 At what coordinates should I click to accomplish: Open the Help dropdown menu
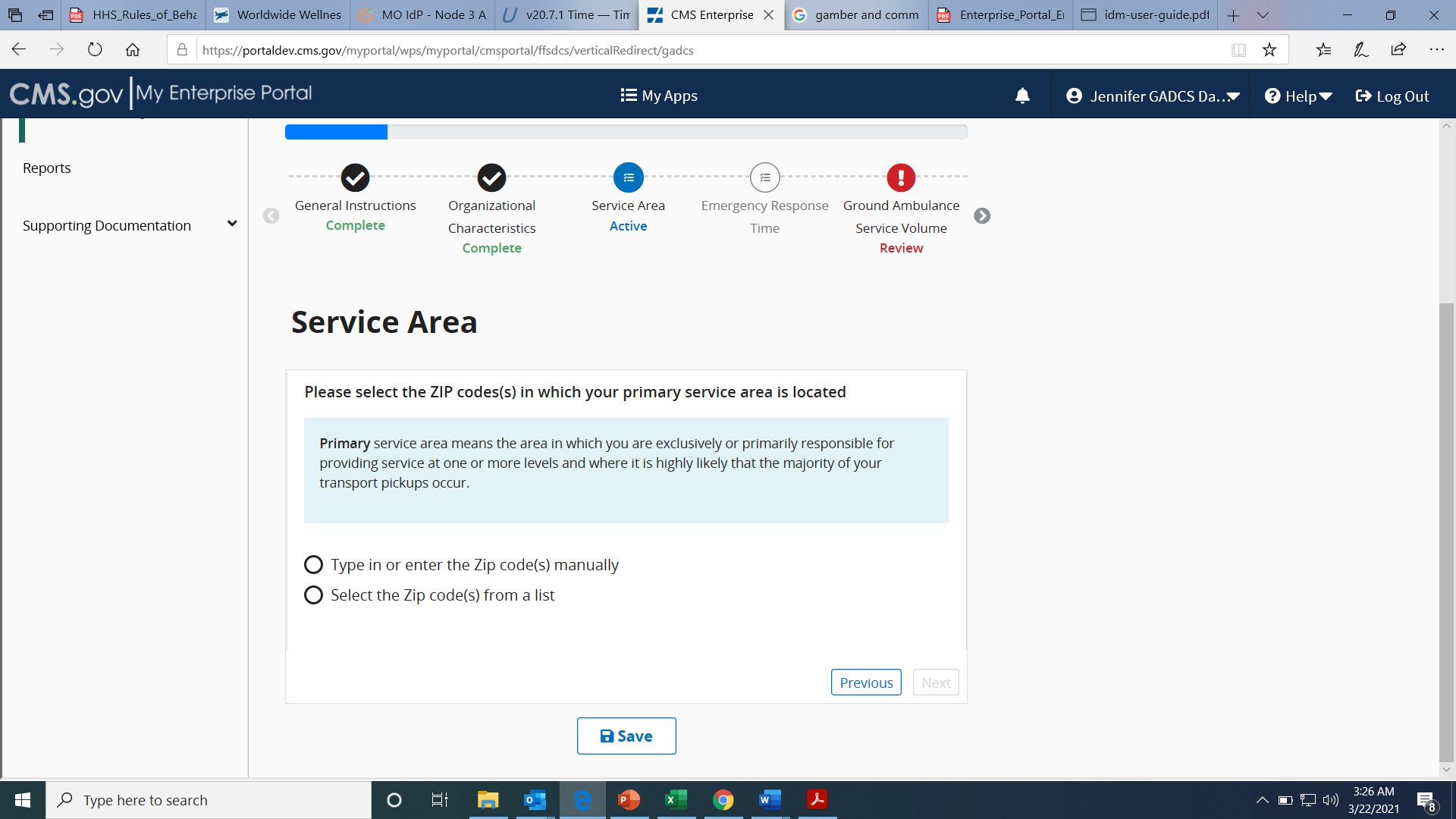1298,96
